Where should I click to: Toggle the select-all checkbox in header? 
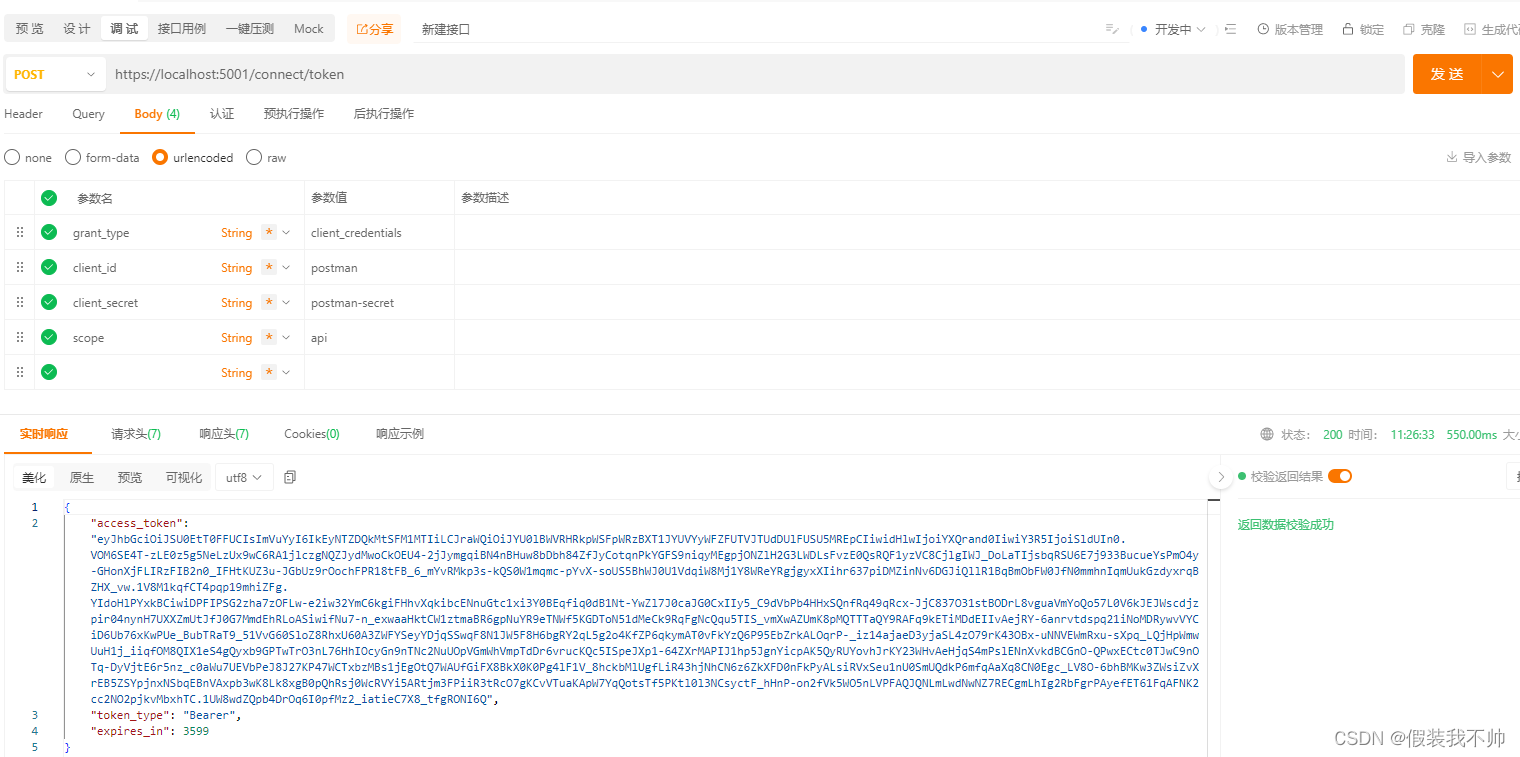49,198
